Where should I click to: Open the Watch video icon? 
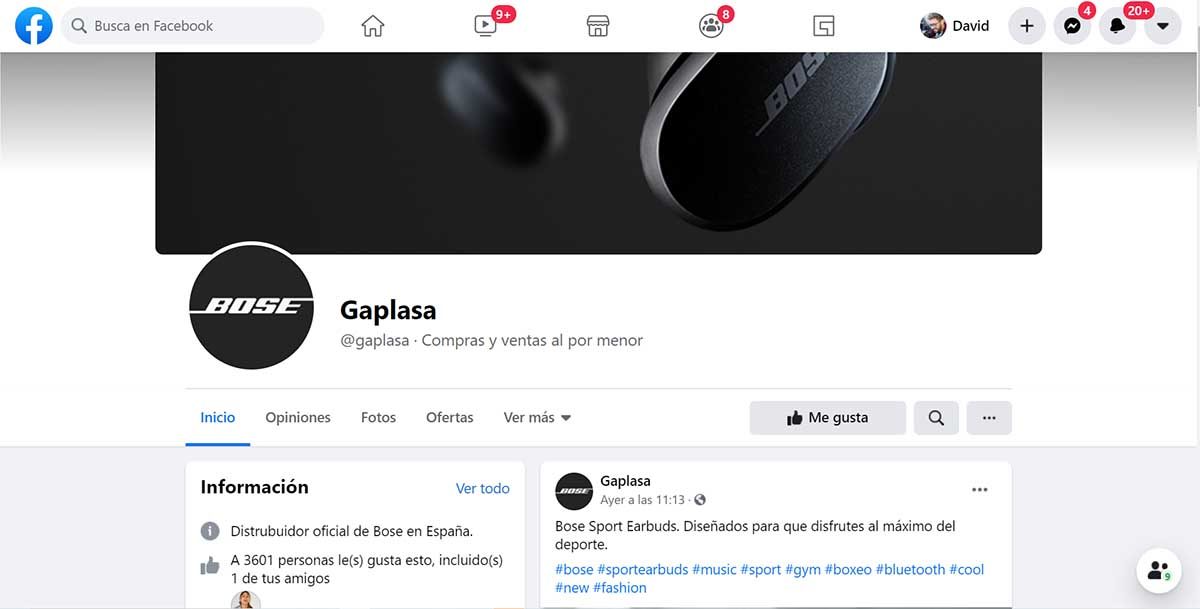tap(485, 26)
